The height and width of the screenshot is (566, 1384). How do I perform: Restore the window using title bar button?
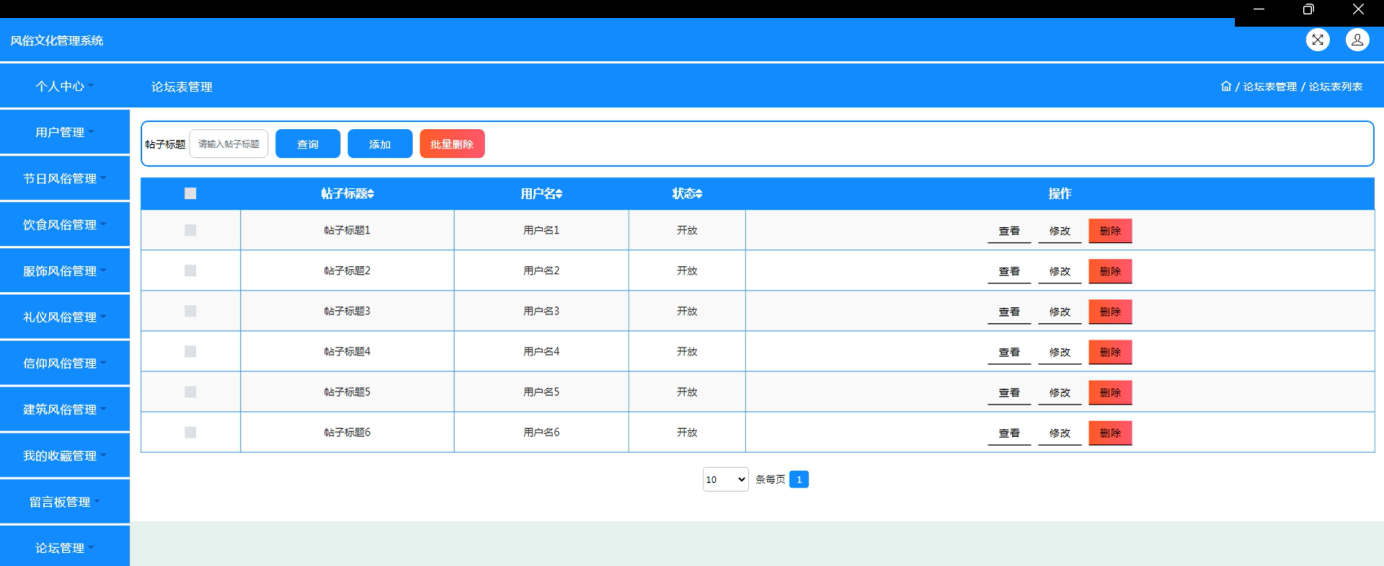[1308, 9]
